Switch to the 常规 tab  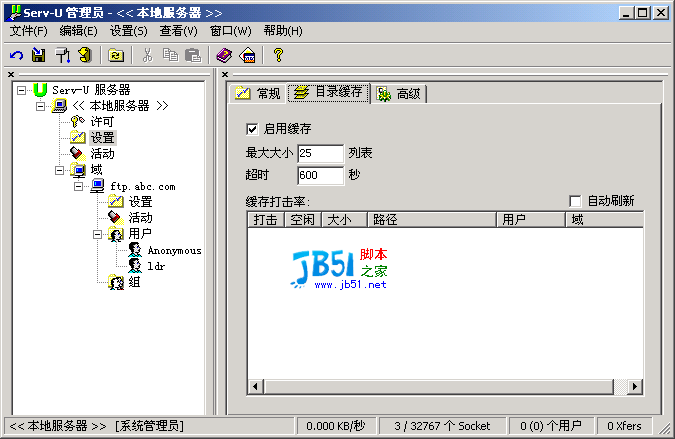click(257, 93)
